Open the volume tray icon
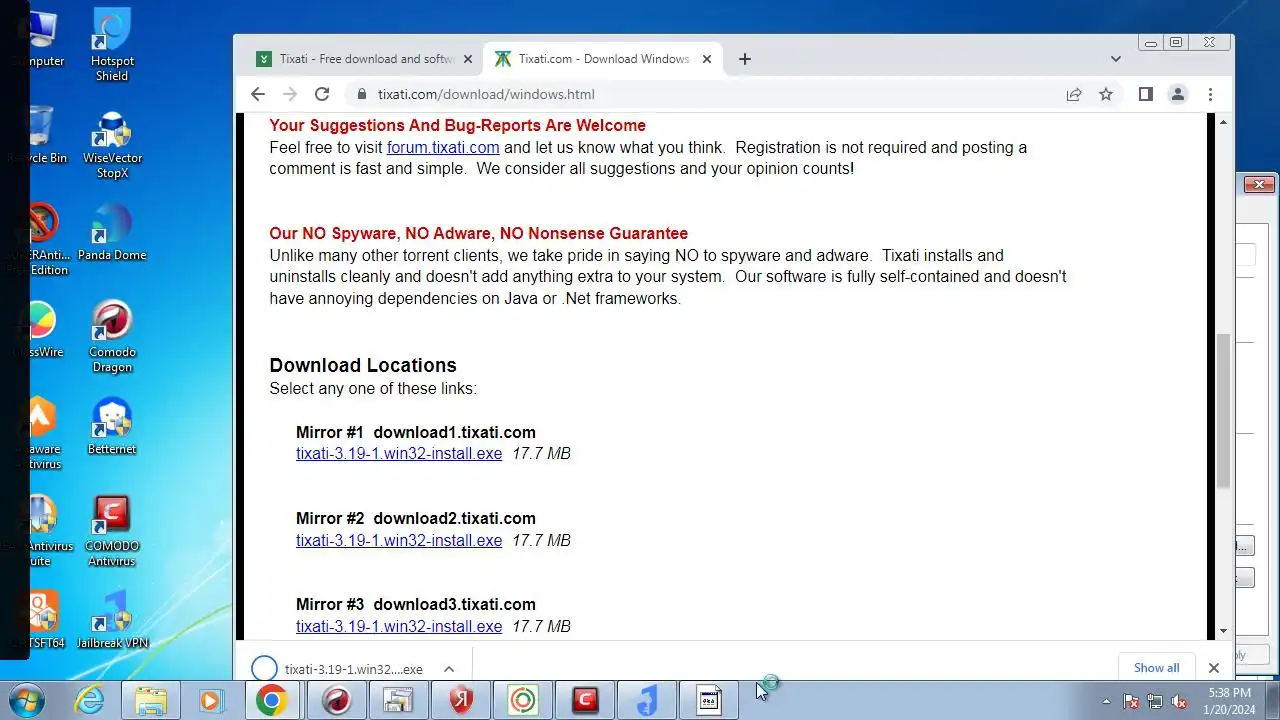The width and height of the screenshot is (1280, 720). [1180, 701]
